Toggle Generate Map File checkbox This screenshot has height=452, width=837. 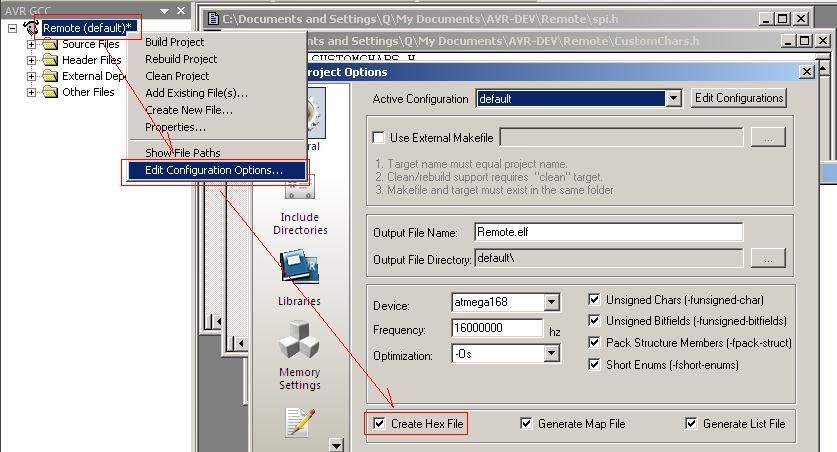[526, 423]
